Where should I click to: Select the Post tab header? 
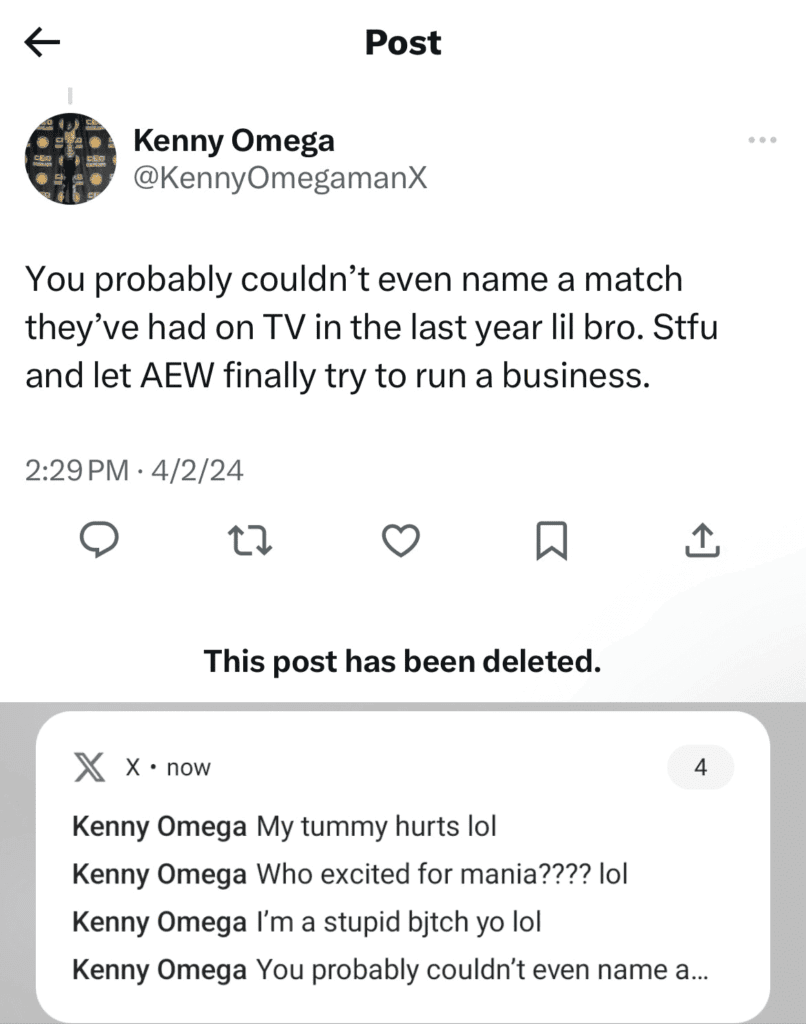point(402,42)
